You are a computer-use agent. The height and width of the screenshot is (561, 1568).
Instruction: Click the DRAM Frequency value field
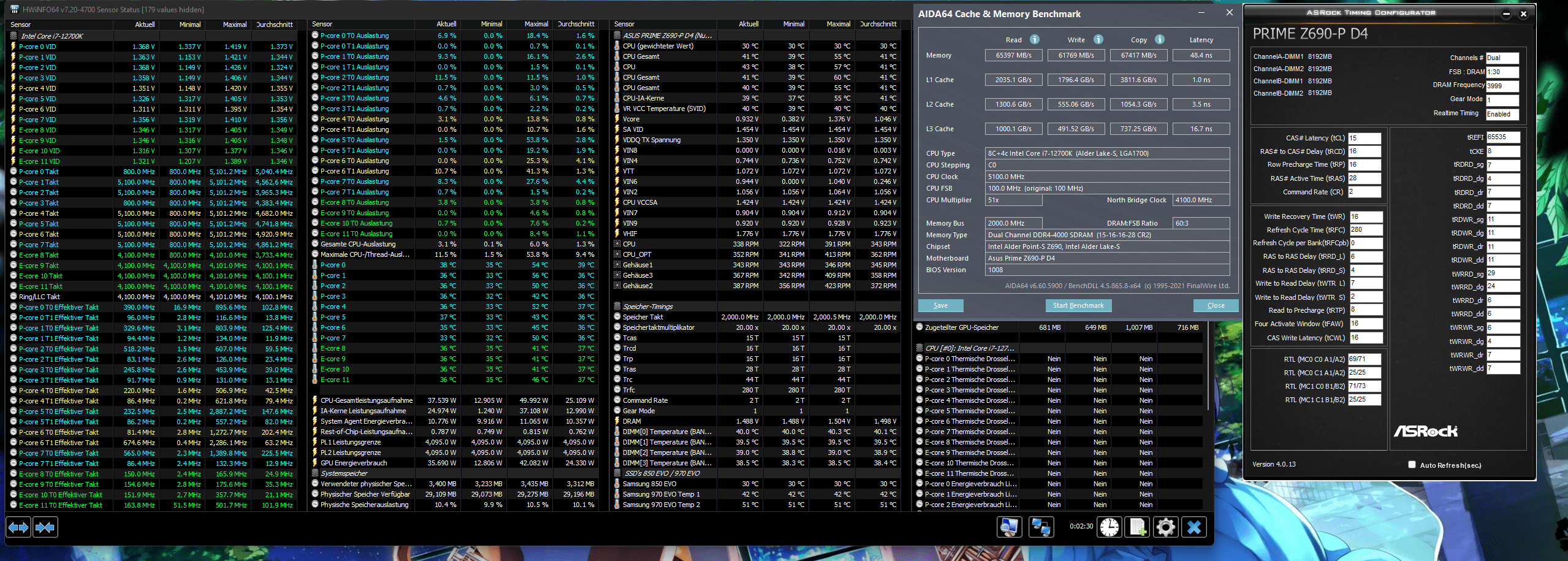click(1502, 86)
